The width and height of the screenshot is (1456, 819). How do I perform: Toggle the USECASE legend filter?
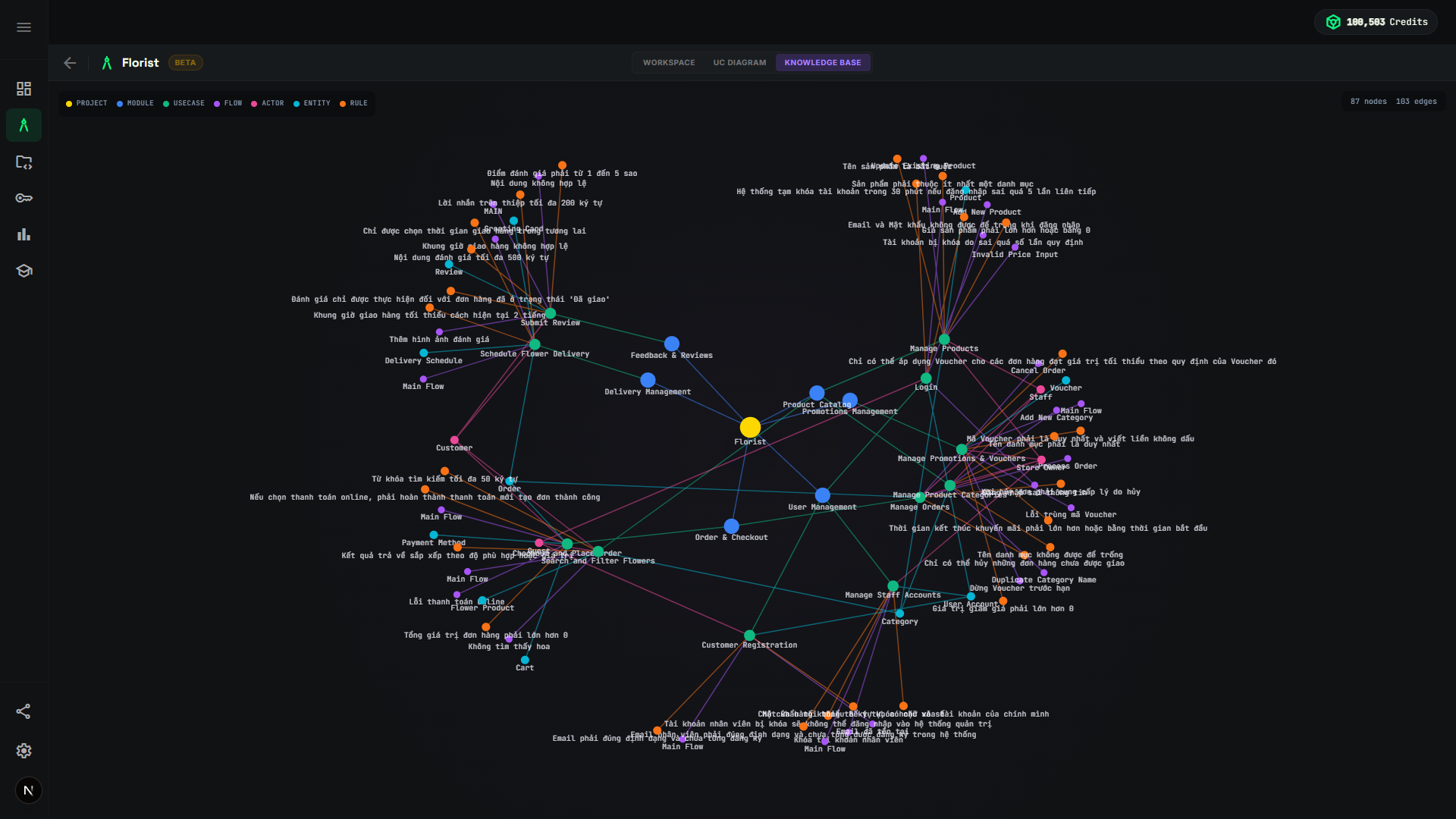tap(184, 103)
